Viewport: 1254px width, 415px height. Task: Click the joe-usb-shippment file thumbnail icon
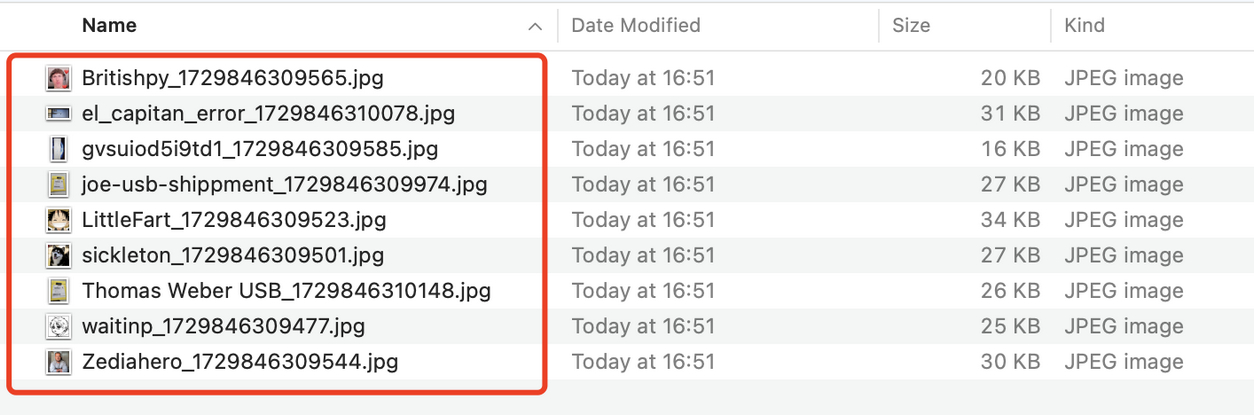59,185
